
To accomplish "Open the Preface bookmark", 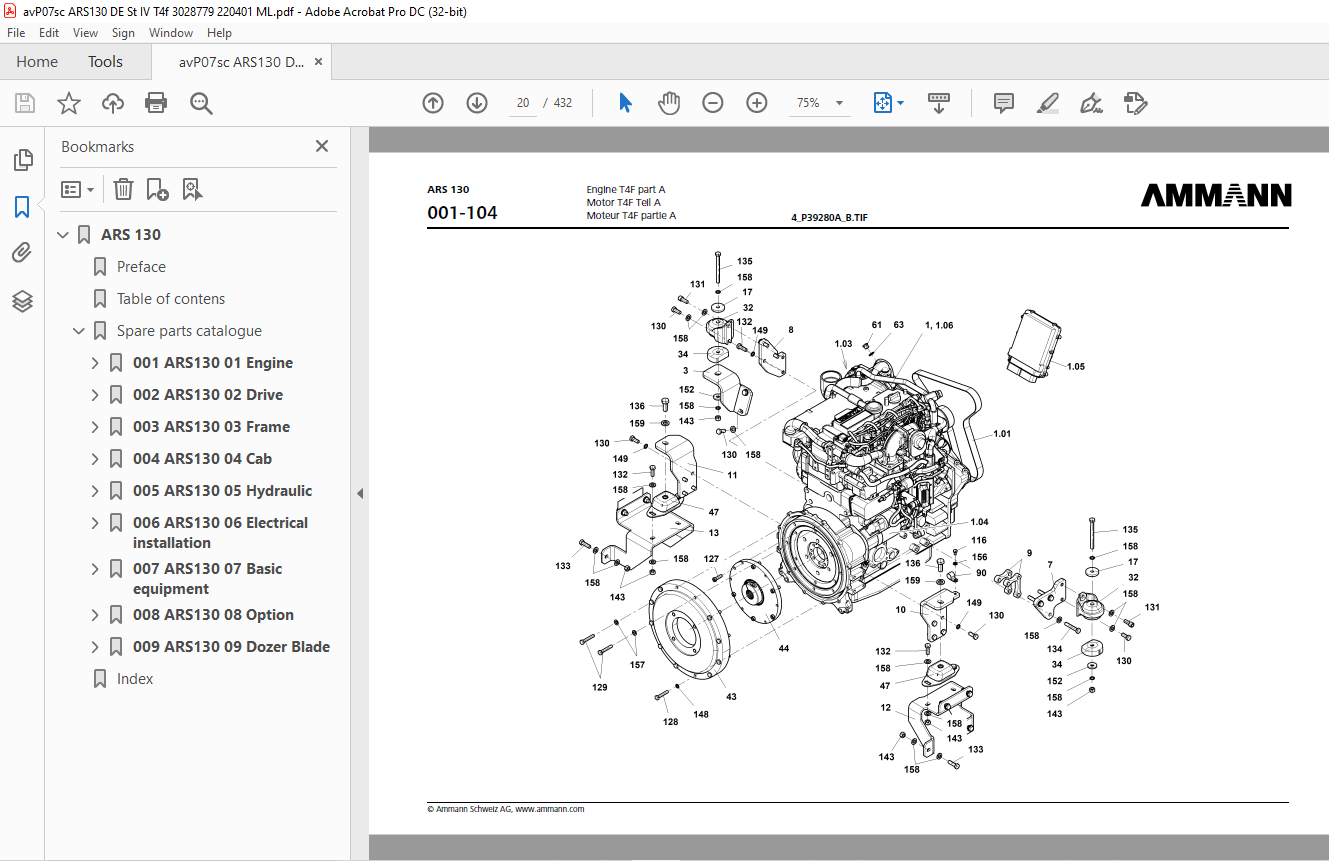I will [141, 267].
